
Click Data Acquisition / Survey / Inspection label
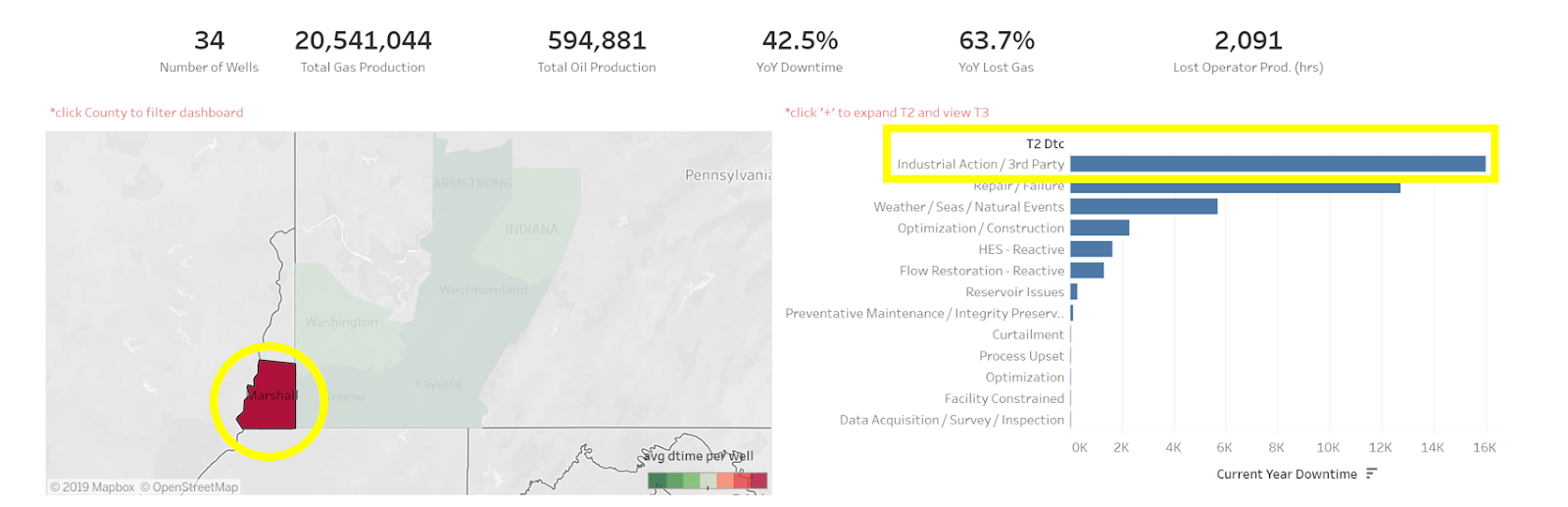click(x=952, y=420)
